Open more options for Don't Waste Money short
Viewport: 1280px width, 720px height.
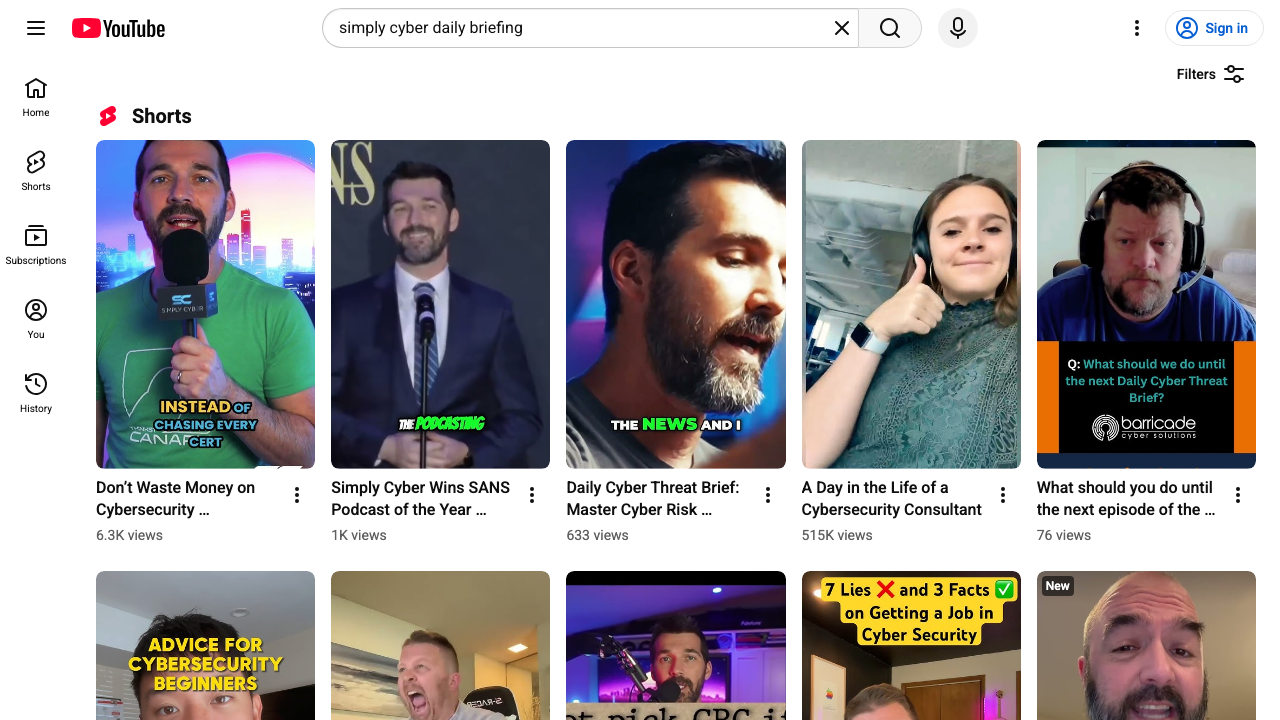(297, 495)
